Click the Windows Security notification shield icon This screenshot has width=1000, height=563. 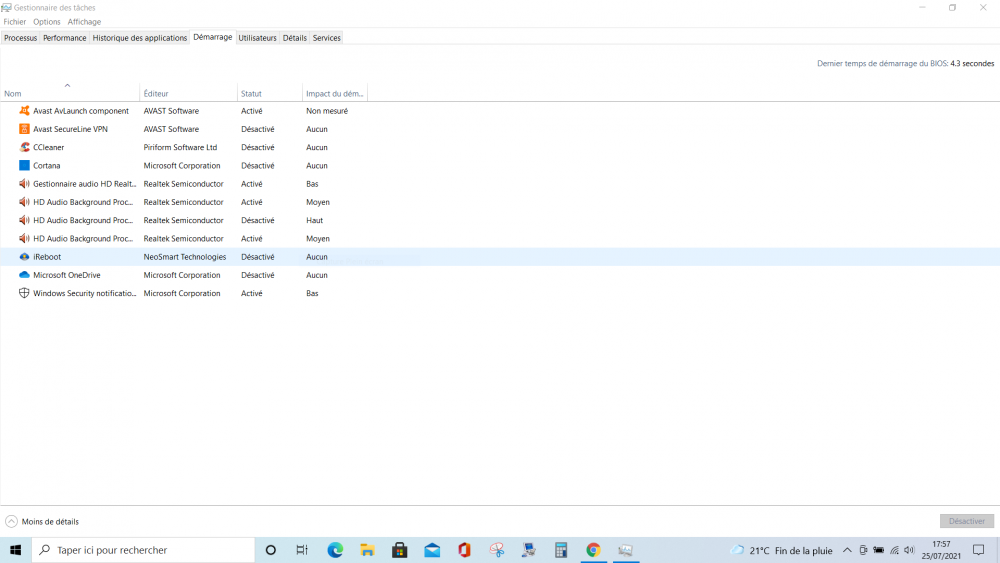coord(25,294)
